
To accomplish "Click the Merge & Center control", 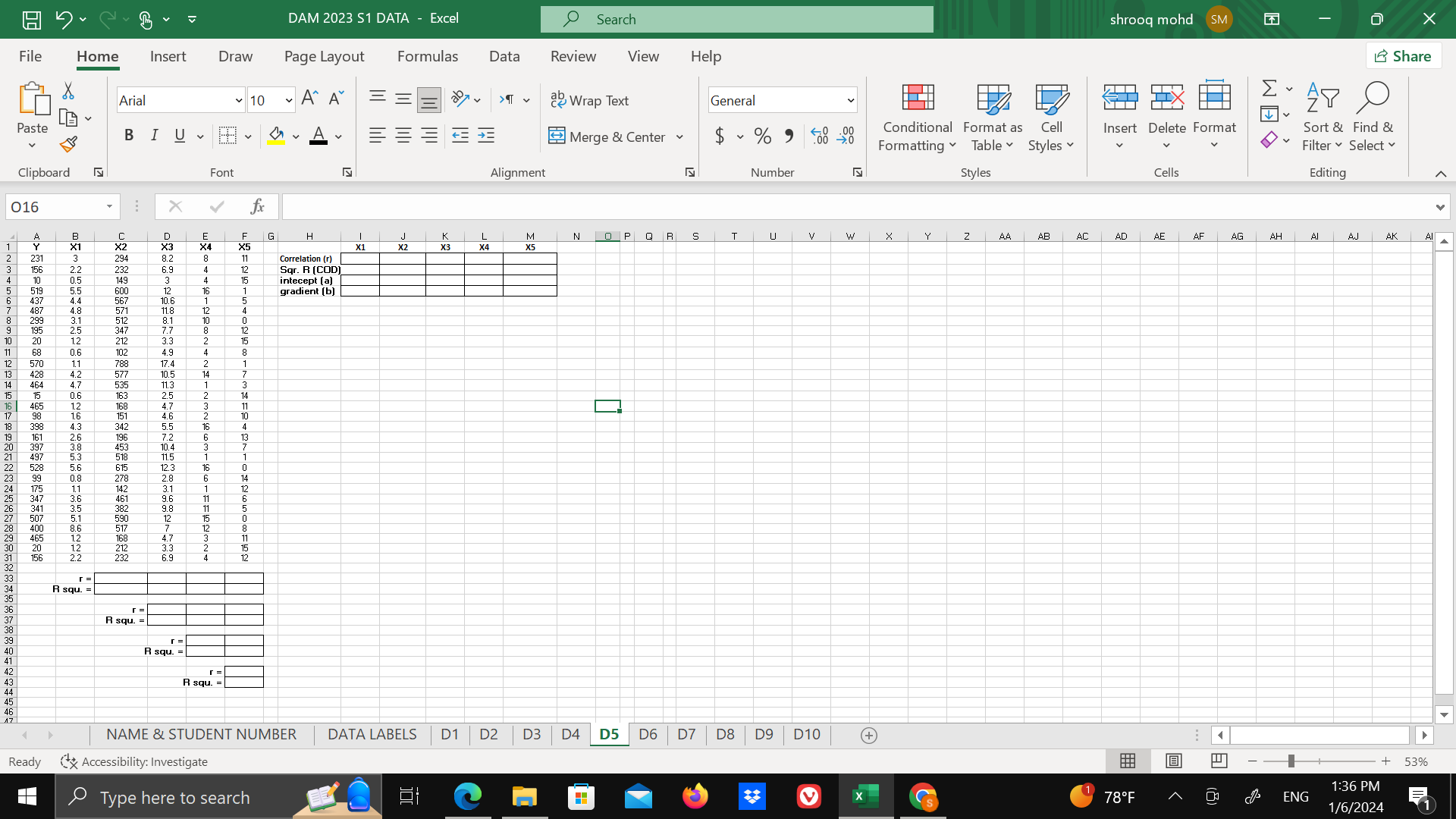I will point(607,136).
